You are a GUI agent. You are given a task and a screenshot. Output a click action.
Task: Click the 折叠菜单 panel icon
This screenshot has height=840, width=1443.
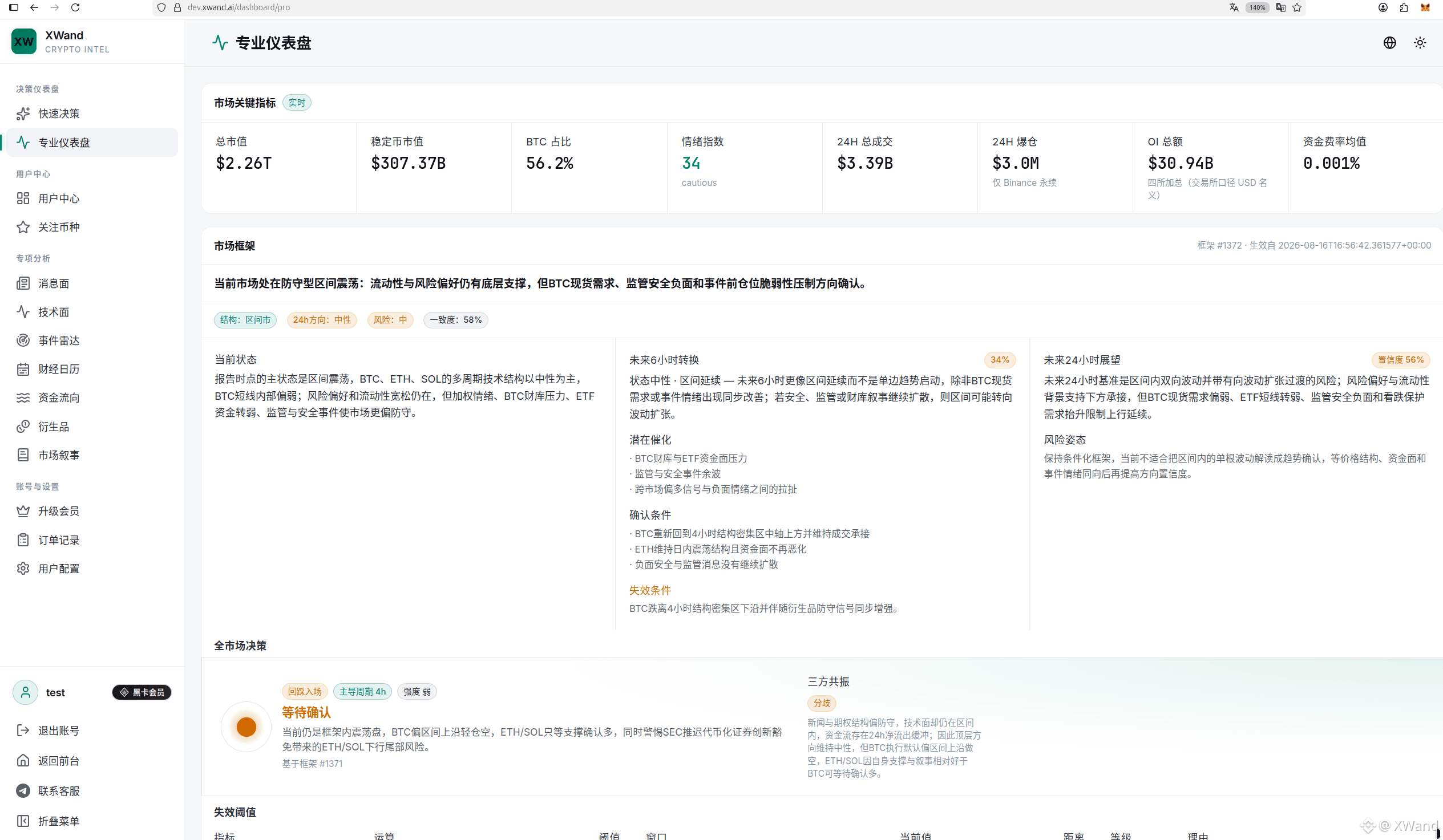pos(23,821)
